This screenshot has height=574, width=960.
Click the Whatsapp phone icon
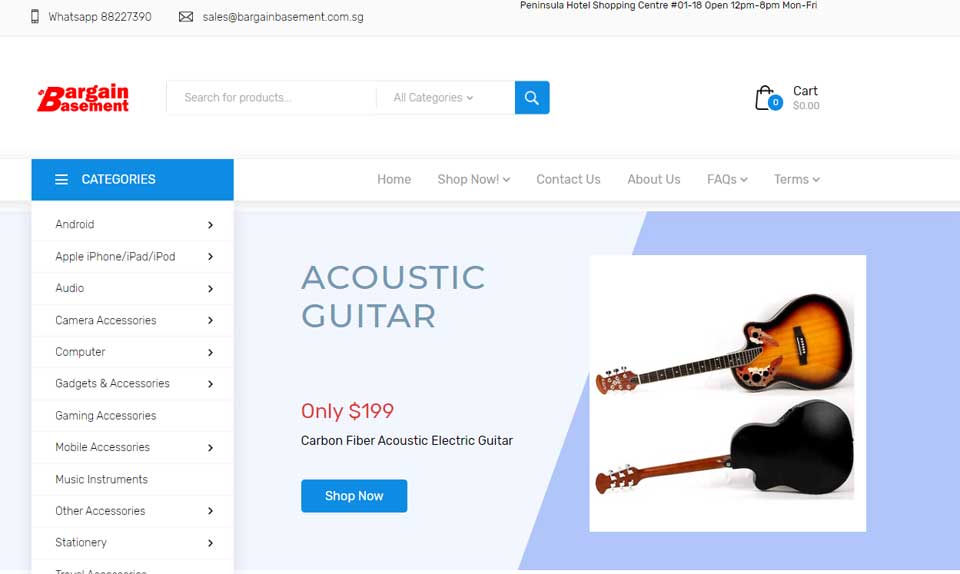pos(35,17)
